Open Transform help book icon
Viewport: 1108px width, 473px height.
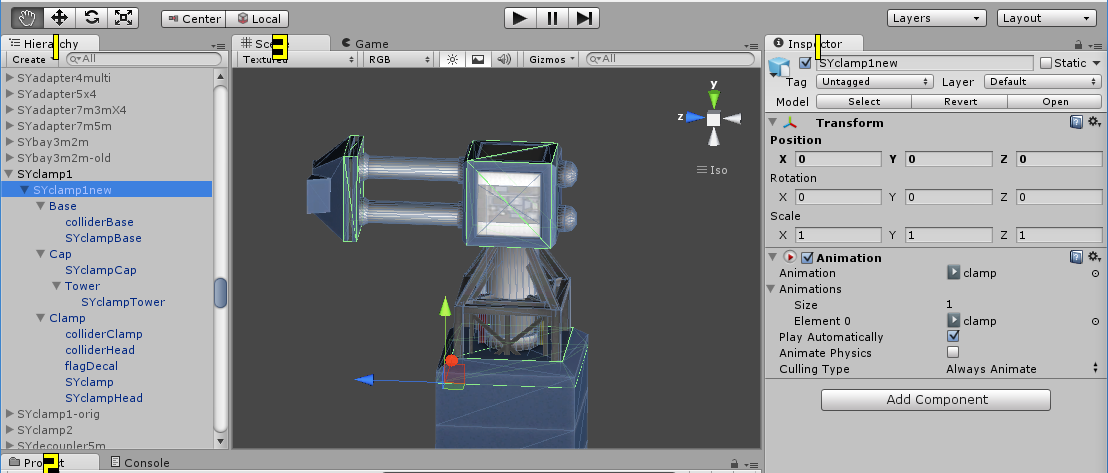(x=1075, y=122)
